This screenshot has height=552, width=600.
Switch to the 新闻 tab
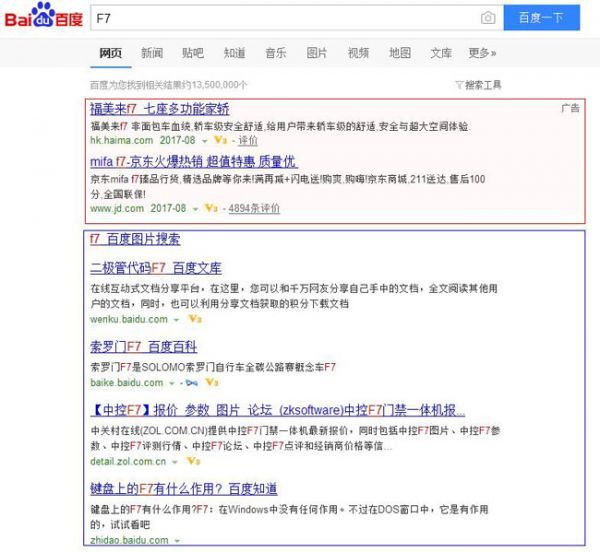(152, 53)
